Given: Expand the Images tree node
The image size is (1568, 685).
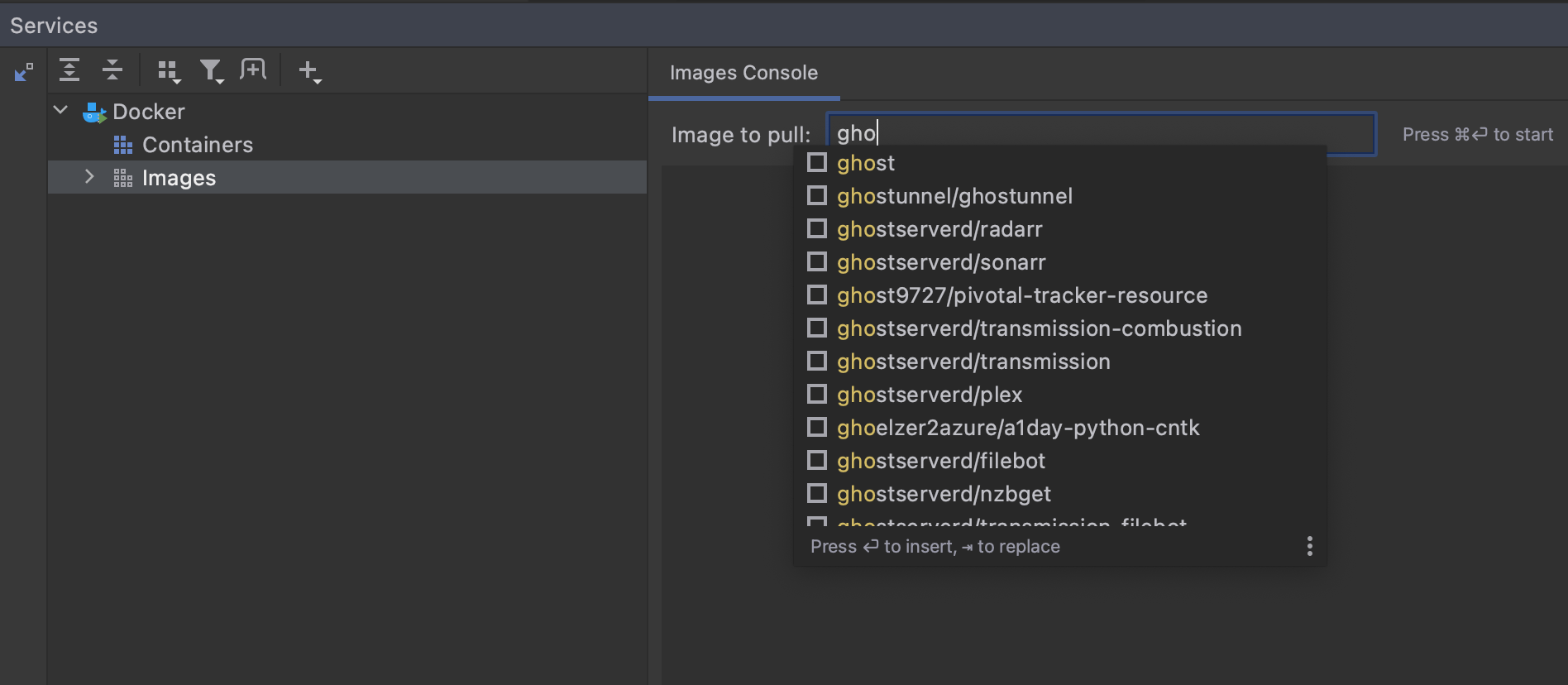Looking at the screenshot, I should pos(89,177).
